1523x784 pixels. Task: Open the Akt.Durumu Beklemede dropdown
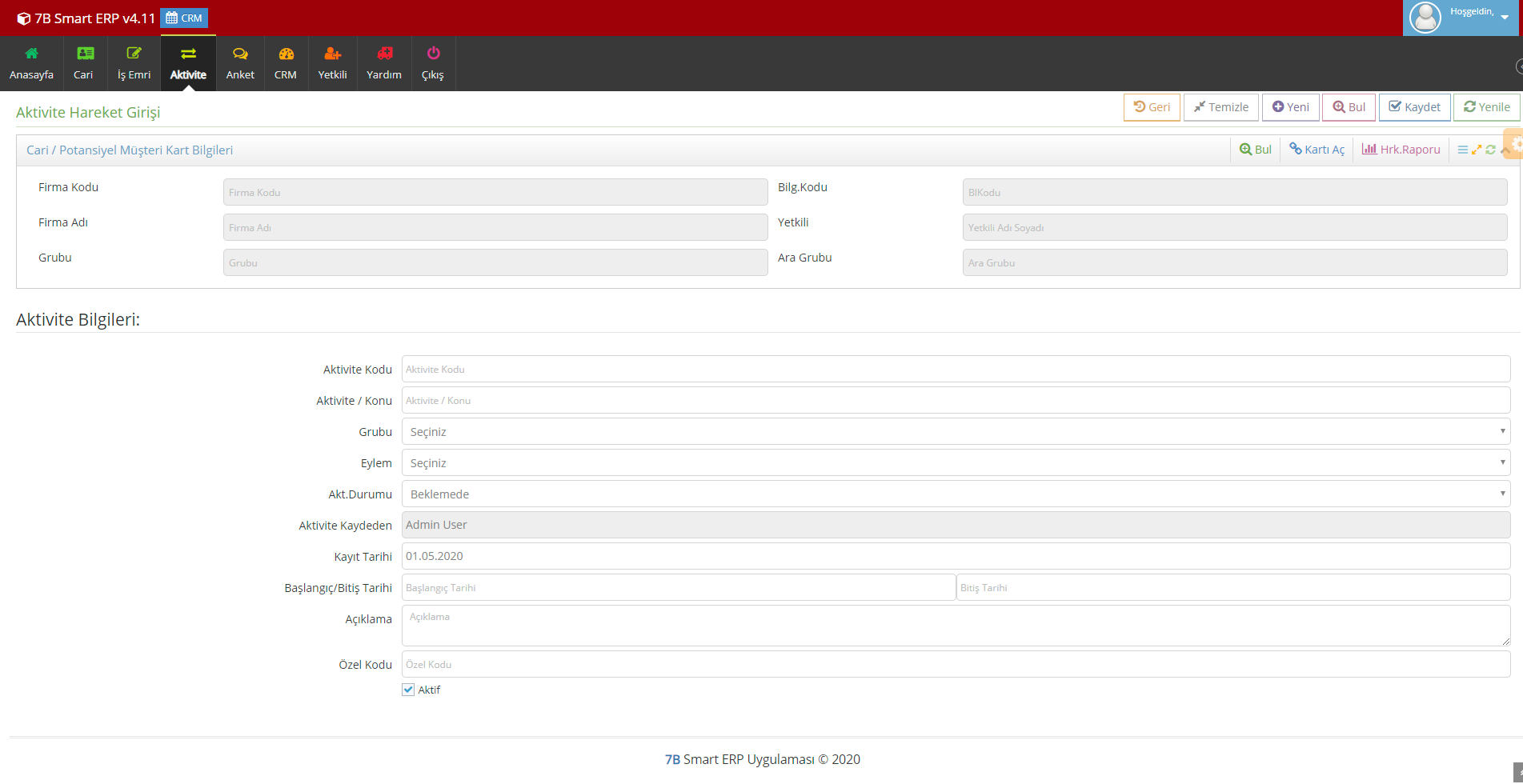click(x=956, y=494)
